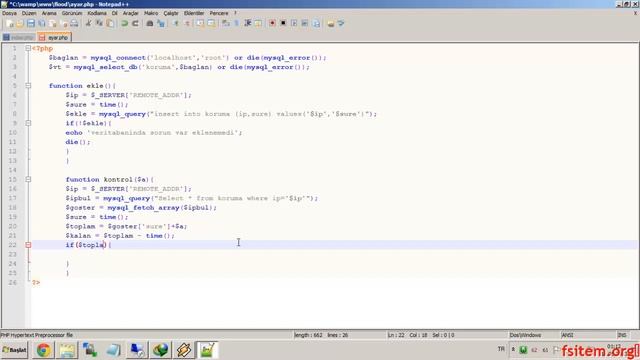Viewport: 640px width, 360px height.
Task: Open the Kodlama menu
Action: coord(97,13)
